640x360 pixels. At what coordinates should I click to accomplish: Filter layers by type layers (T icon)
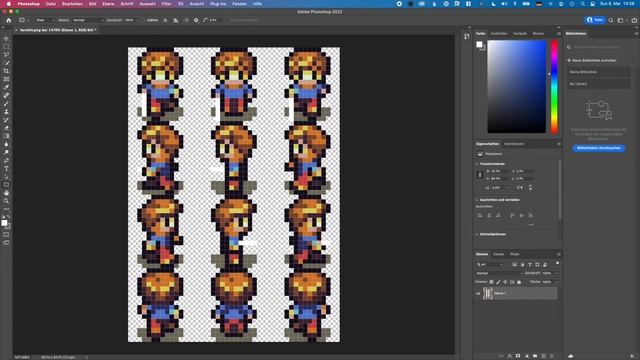[530, 264]
